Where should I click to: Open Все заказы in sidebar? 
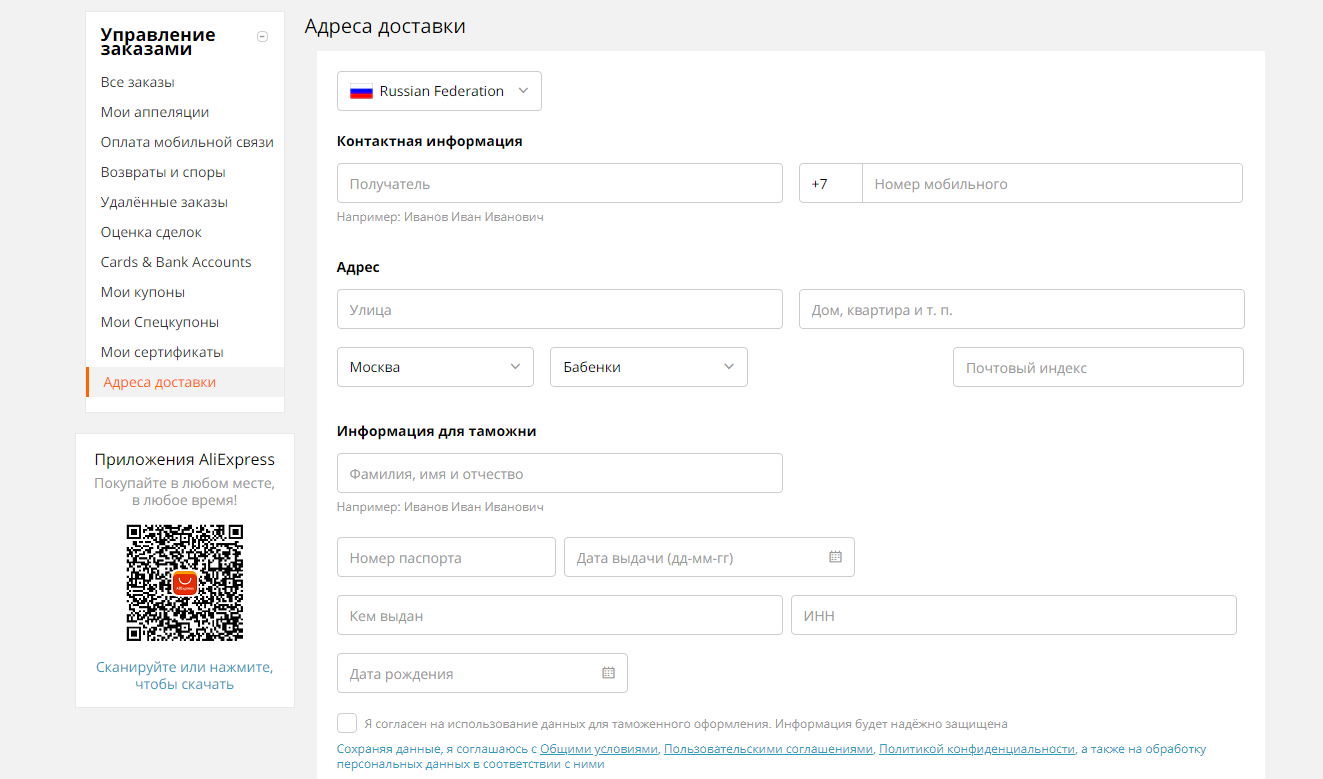[x=138, y=82]
